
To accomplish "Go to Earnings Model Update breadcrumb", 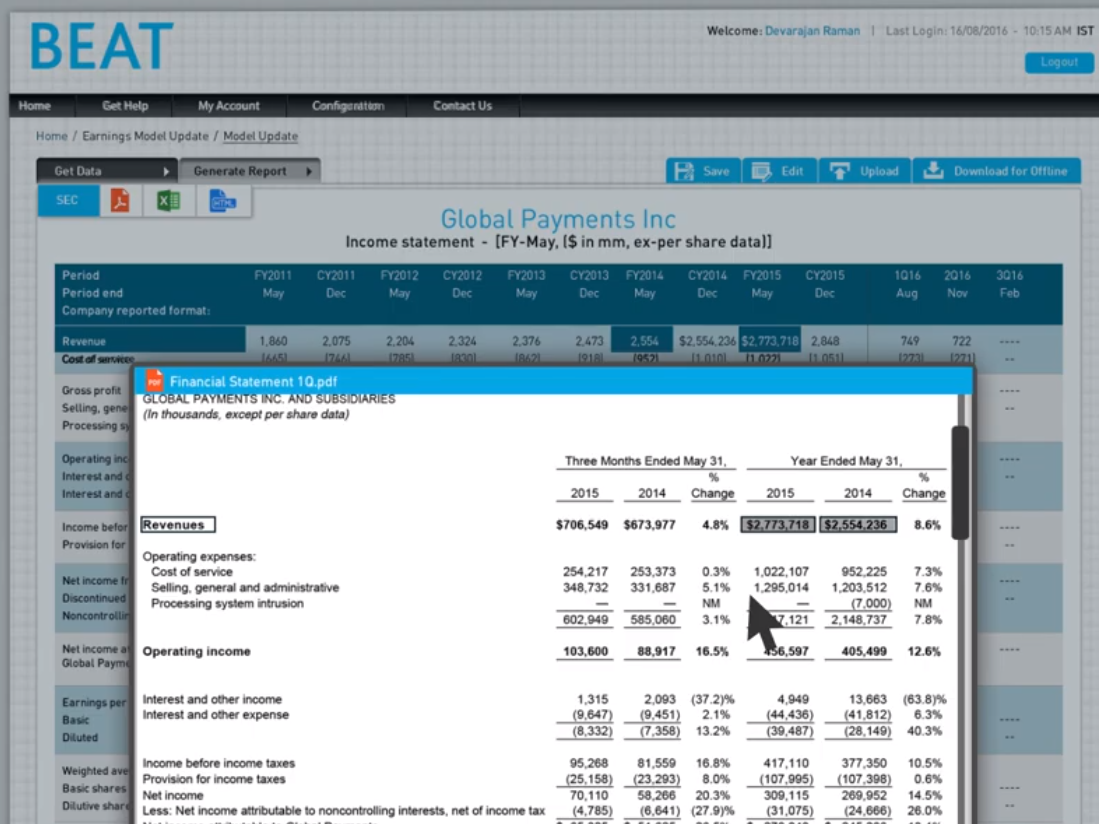I will (145, 136).
